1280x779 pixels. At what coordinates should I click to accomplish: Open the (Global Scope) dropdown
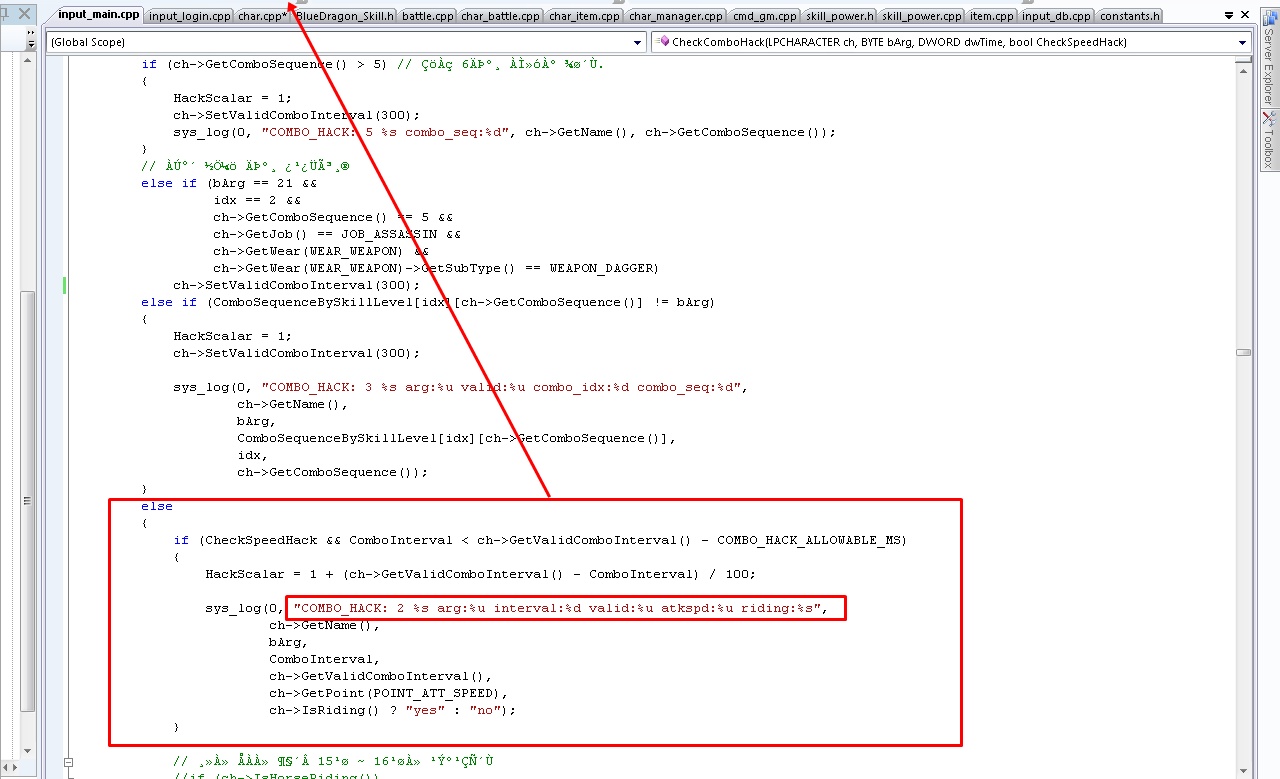tap(637, 42)
